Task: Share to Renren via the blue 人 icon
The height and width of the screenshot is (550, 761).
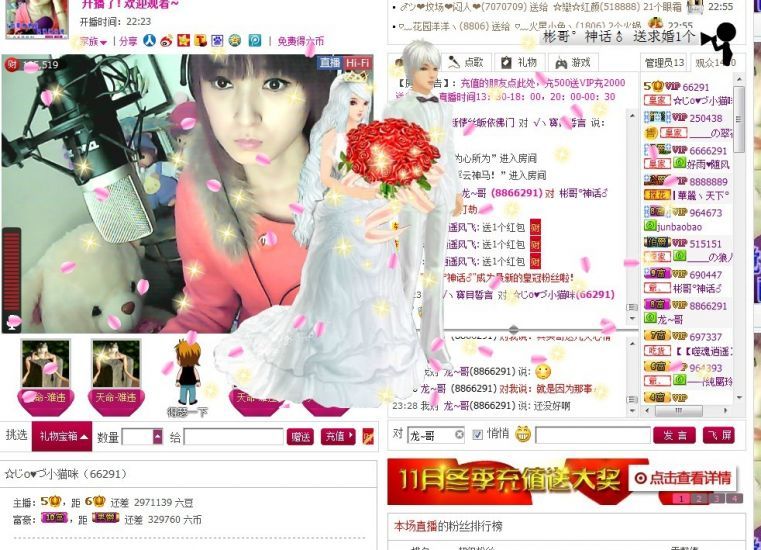Action: [x=149, y=41]
